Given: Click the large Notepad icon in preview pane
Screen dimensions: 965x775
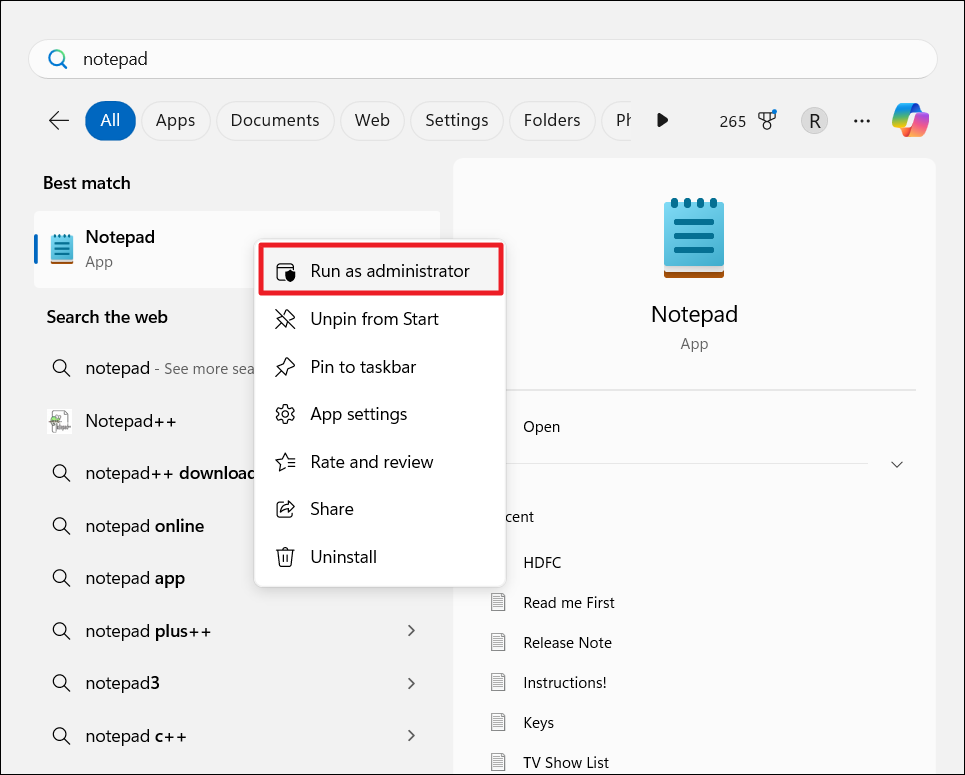Looking at the screenshot, I should tap(694, 238).
